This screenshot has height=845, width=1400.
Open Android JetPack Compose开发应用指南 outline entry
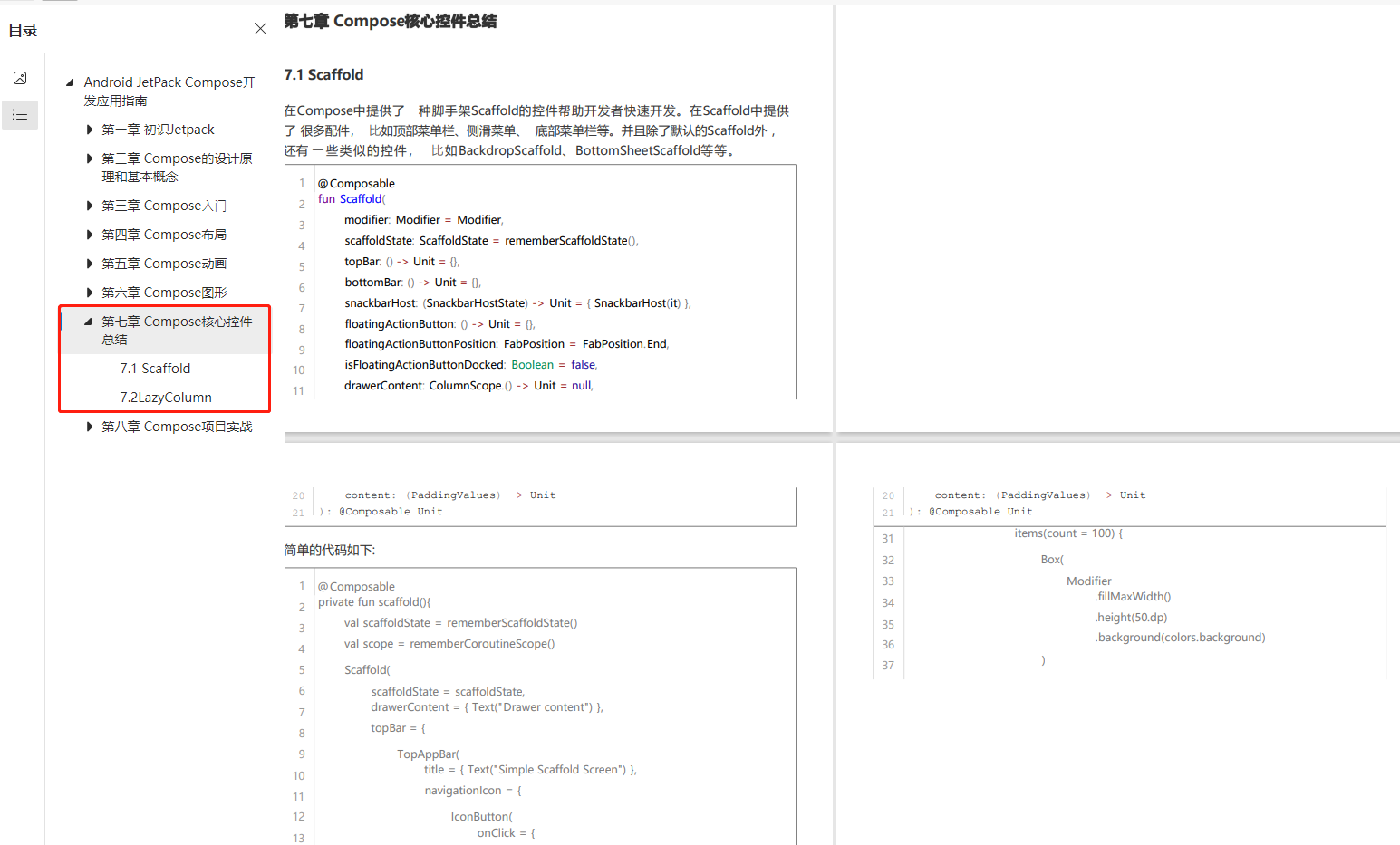pos(169,91)
